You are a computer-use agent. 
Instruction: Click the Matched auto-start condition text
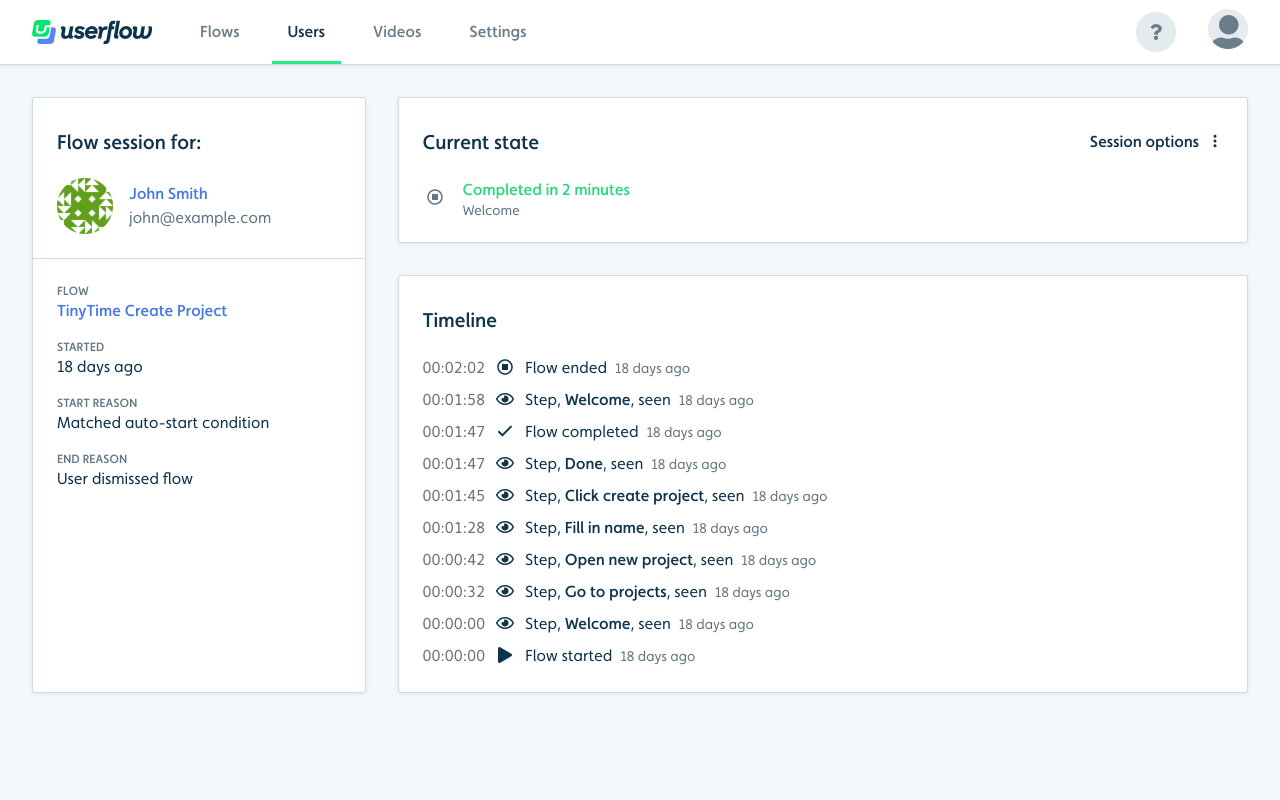163,422
